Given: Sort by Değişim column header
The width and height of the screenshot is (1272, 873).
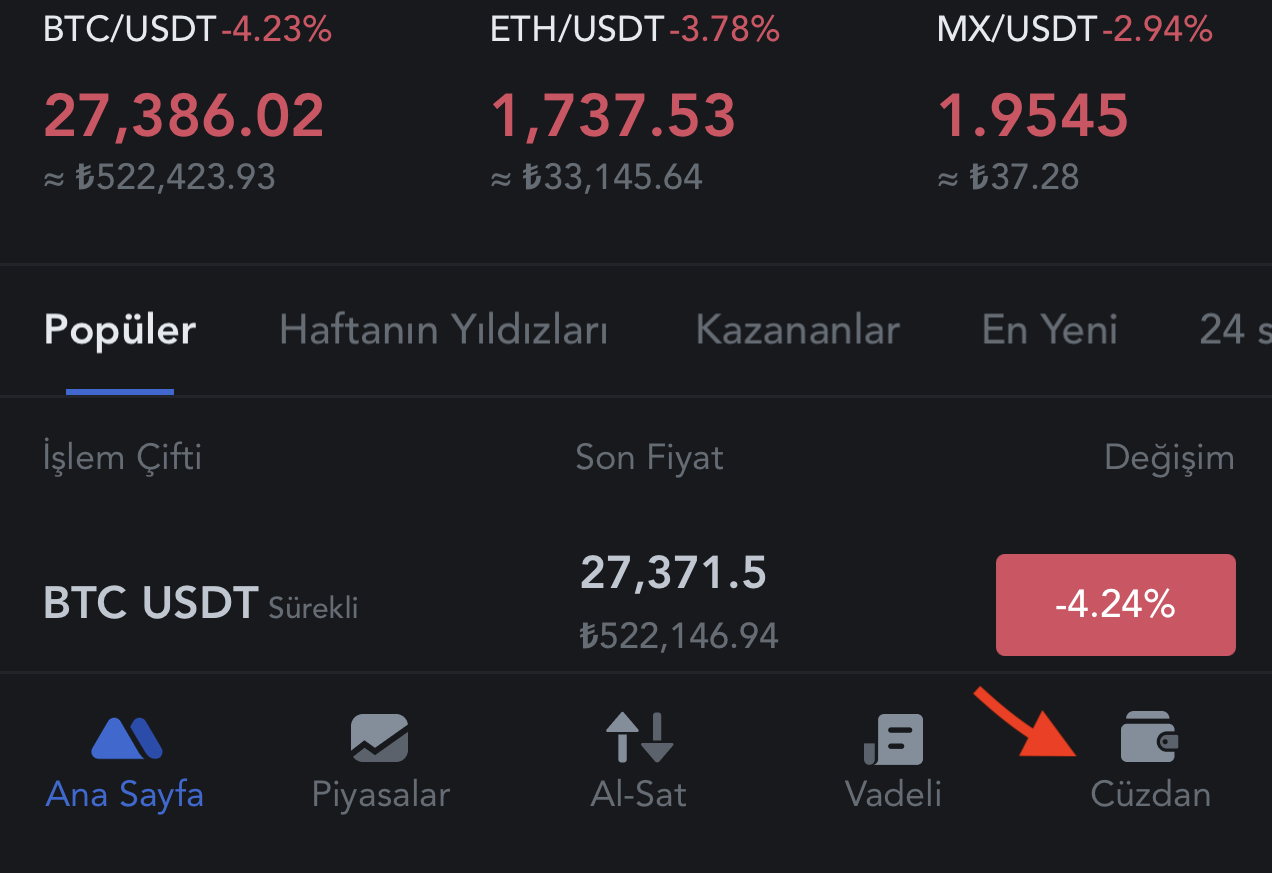Looking at the screenshot, I should click(x=1169, y=458).
